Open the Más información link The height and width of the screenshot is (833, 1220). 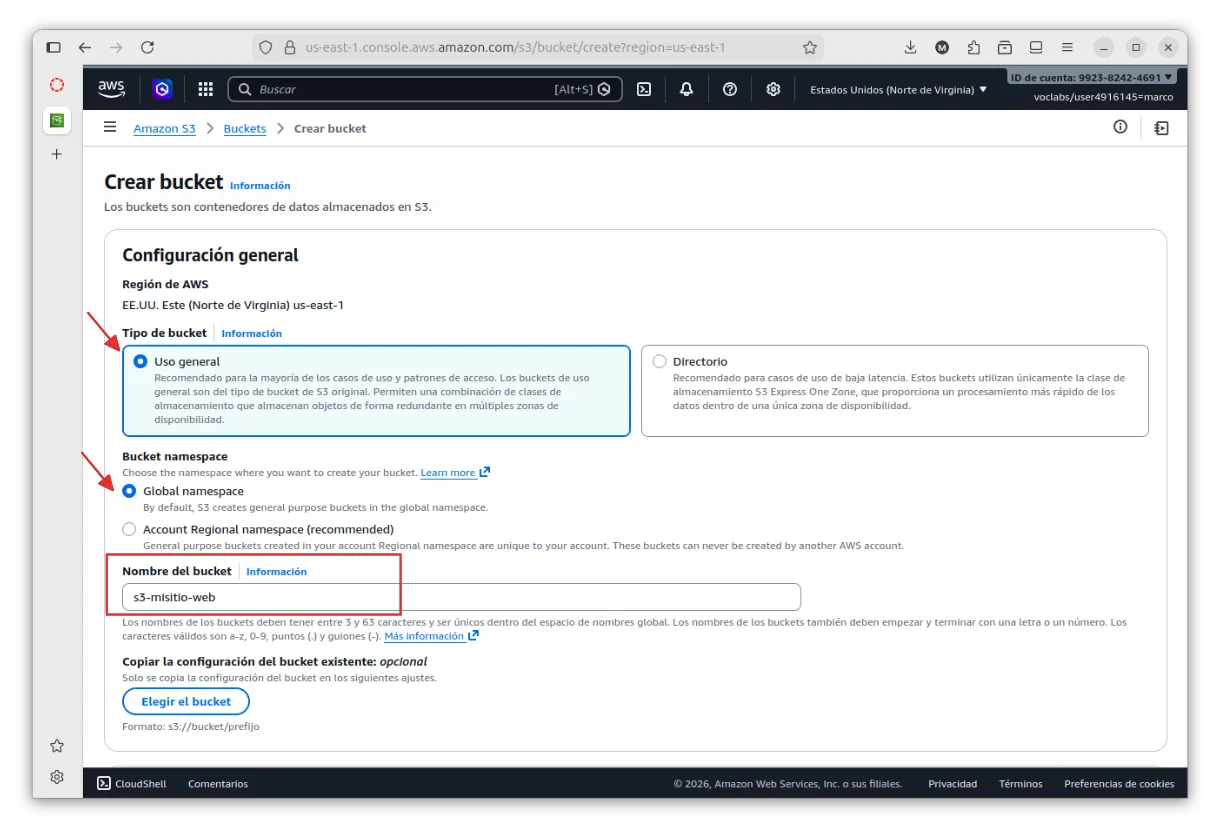(x=424, y=636)
